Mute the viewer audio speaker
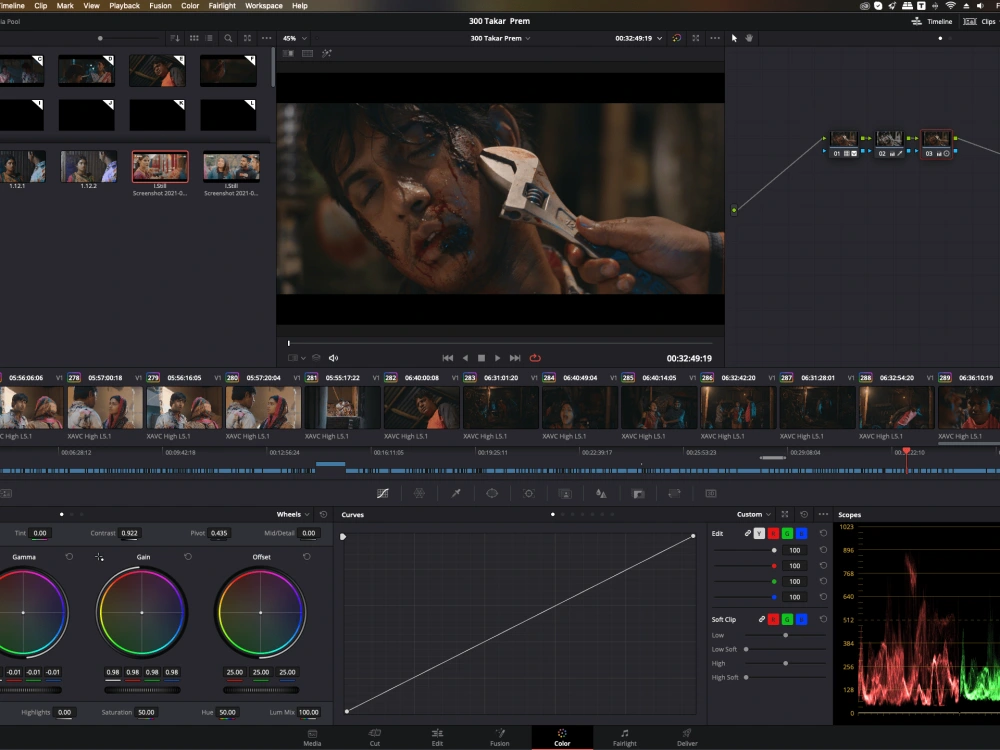Screen dimensions: 1000x750 [333, 358]
